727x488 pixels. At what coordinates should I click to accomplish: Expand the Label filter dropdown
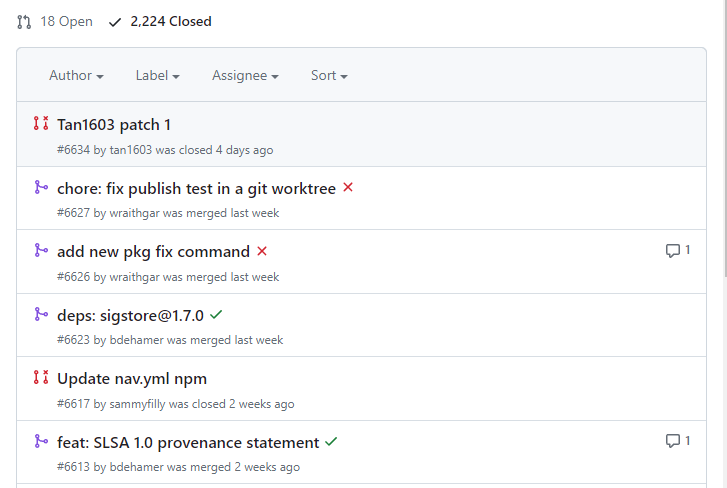point(158,75)
